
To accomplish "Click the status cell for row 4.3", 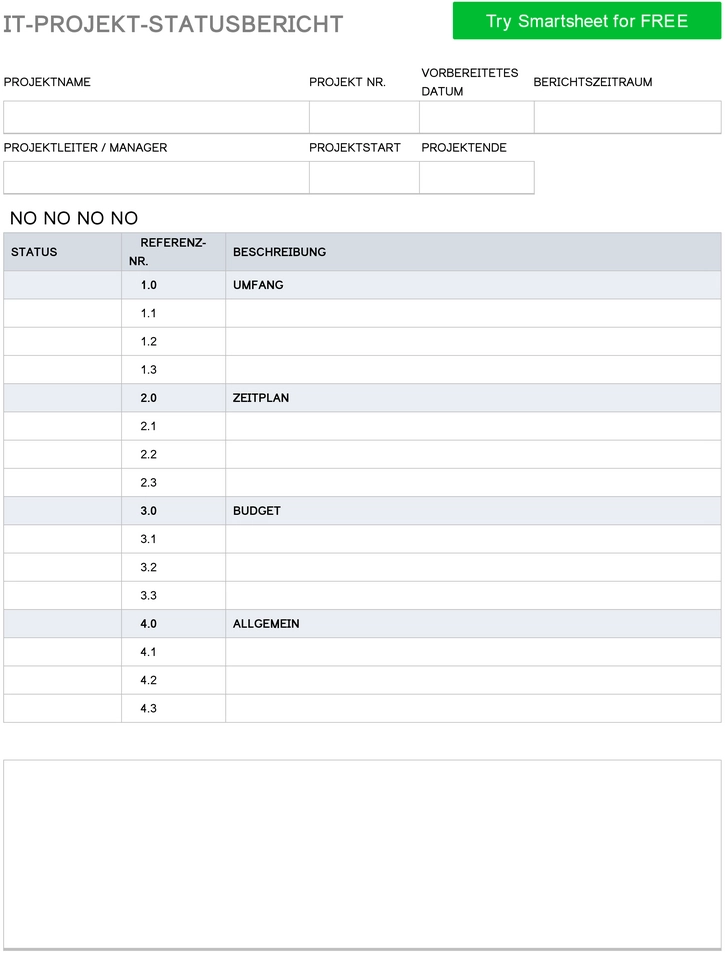I will coord(63,709).
